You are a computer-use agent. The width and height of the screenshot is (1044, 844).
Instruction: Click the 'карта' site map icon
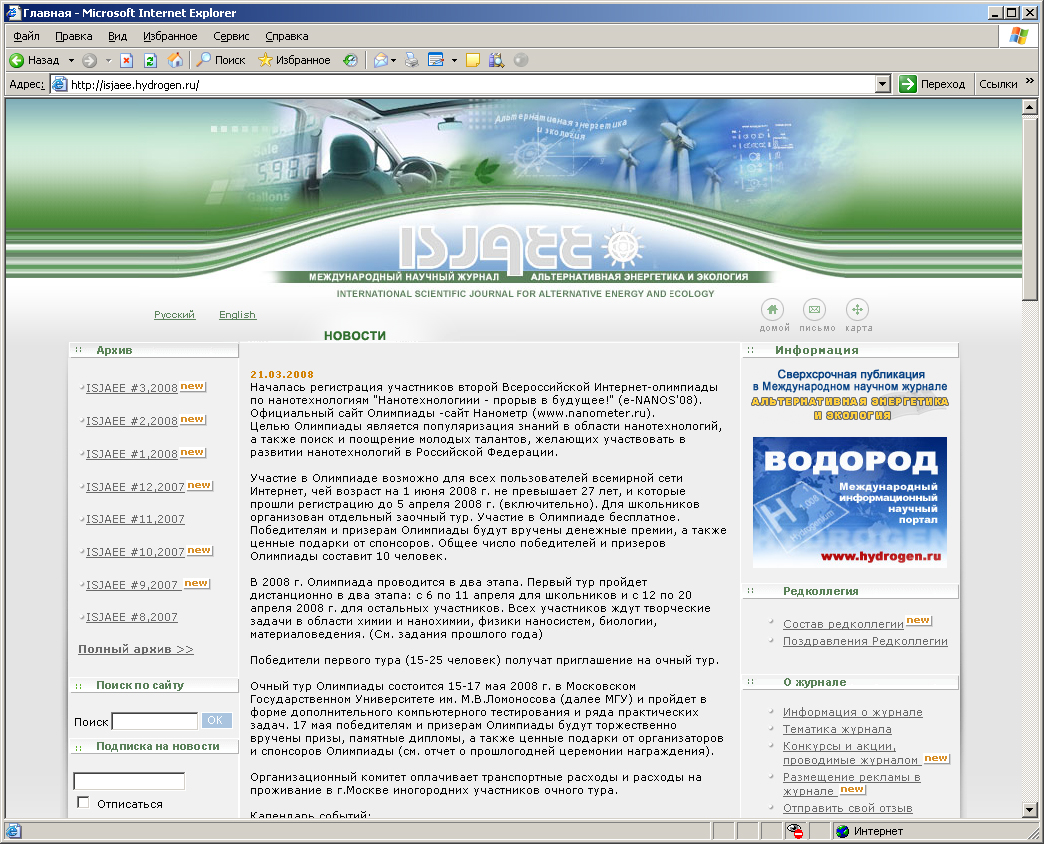858,309
